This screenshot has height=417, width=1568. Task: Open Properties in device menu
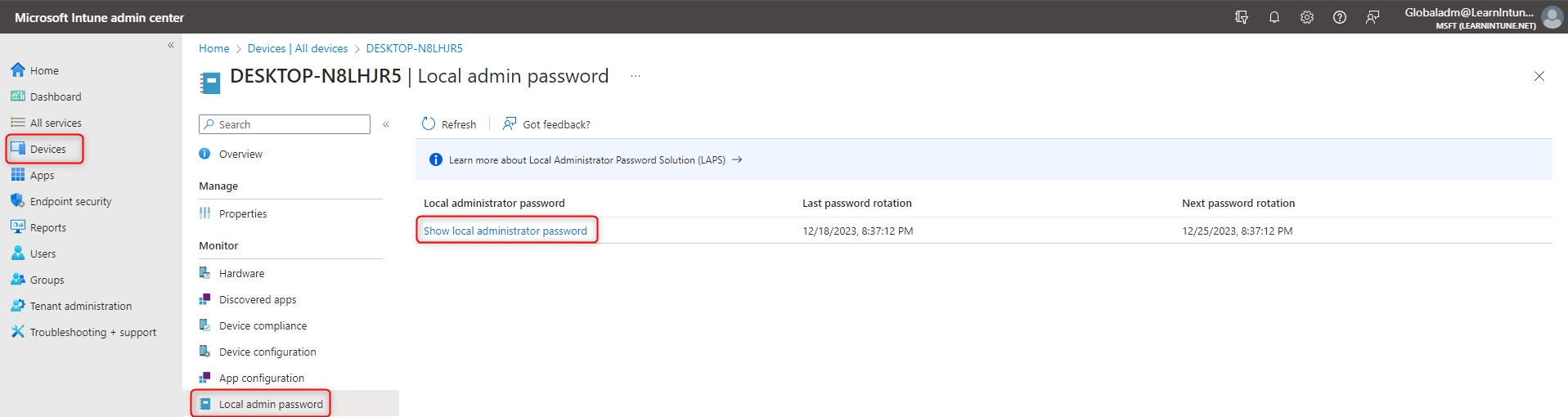tap(243, 213)
